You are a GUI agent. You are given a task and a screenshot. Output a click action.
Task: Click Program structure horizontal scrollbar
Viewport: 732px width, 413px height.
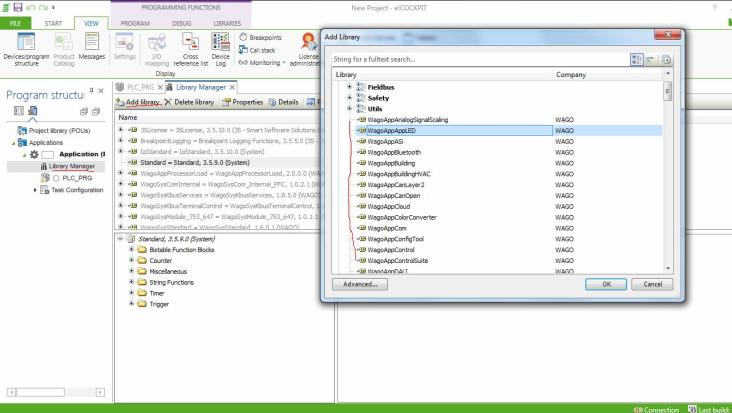coord(56,392)
